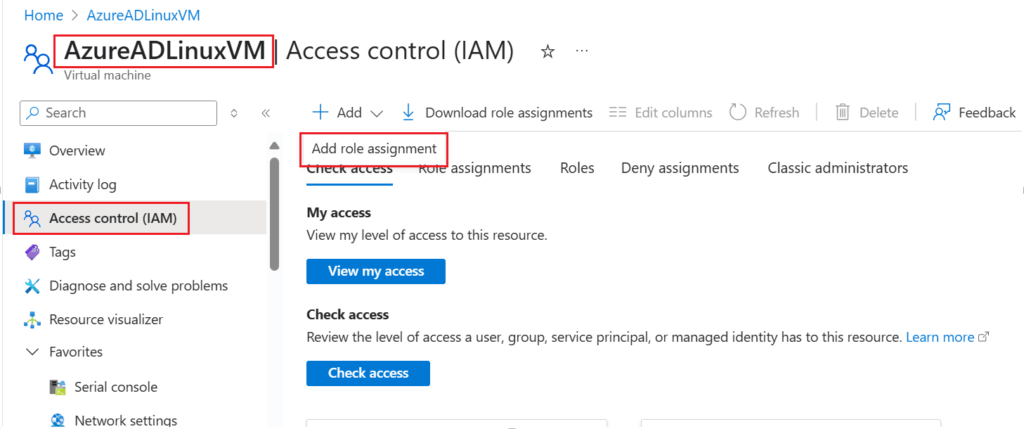Open the Deny assignments tab
The image size is (1024, 429).
pos(680,168)
